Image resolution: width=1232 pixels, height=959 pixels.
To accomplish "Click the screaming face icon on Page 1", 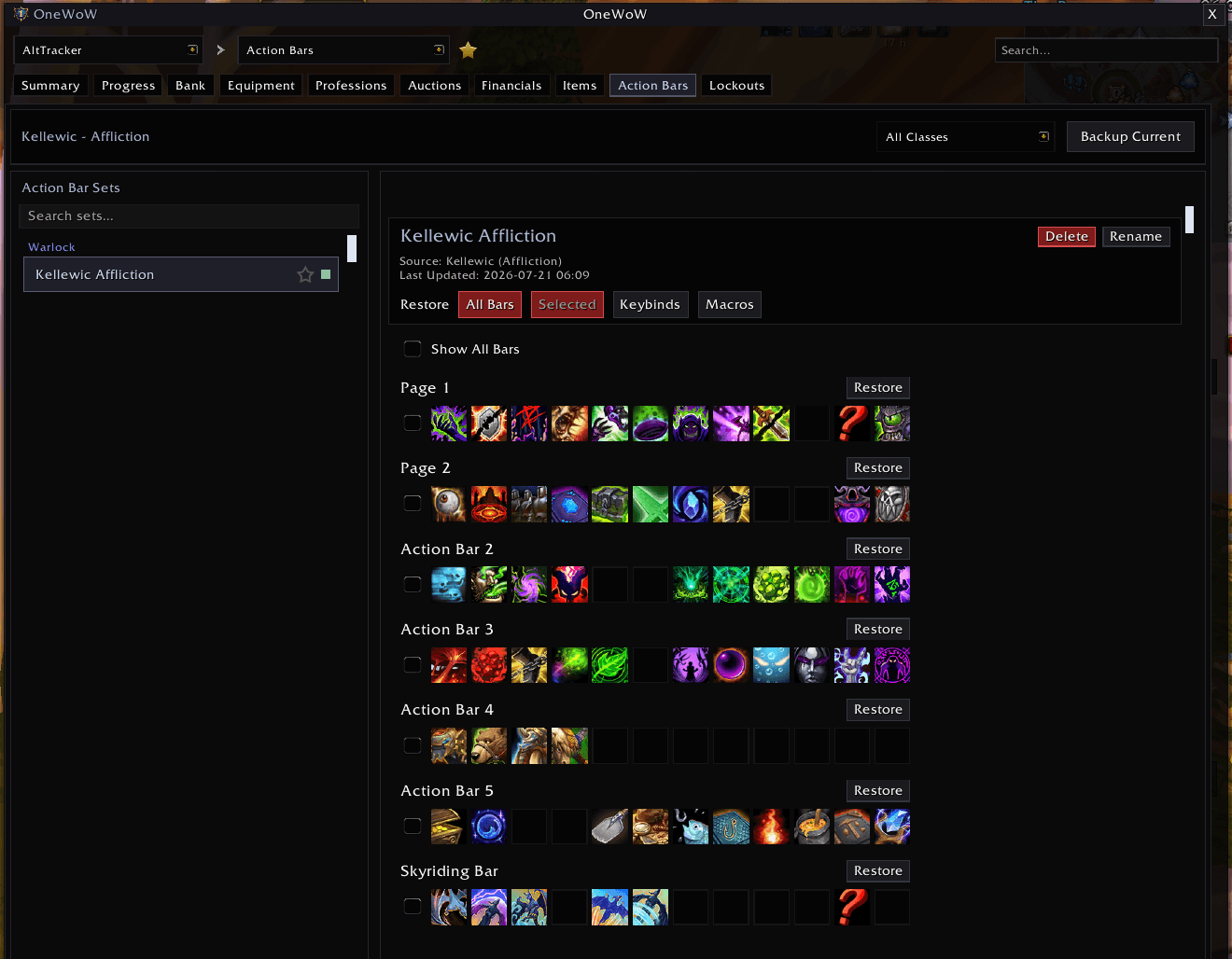I will tap(569, 424).
